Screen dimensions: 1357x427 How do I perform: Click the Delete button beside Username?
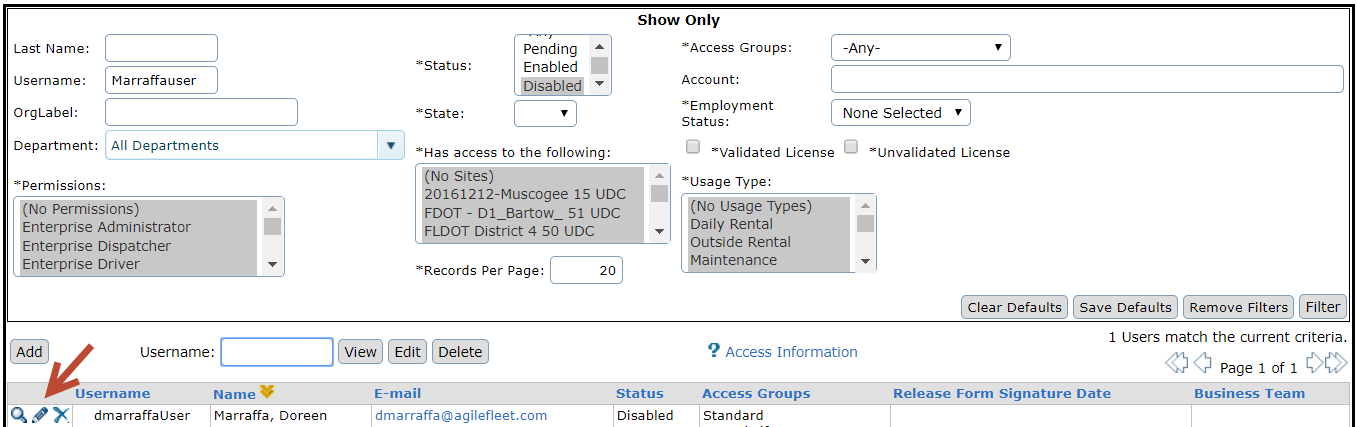click(x=460, y=352)
